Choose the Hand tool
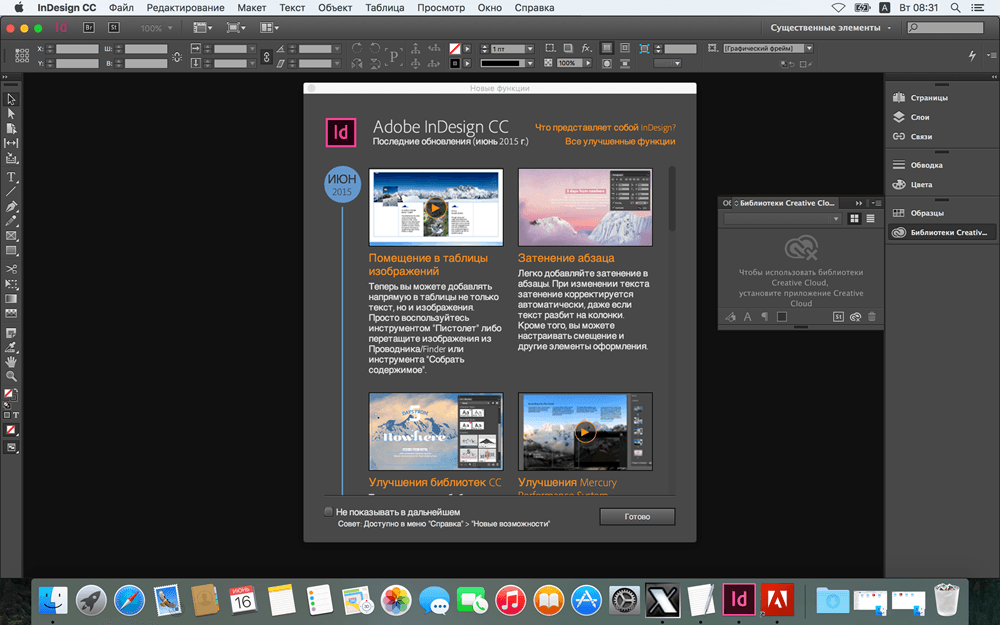This screenshot has width=1000, height=625. click(x=11, y=362)
